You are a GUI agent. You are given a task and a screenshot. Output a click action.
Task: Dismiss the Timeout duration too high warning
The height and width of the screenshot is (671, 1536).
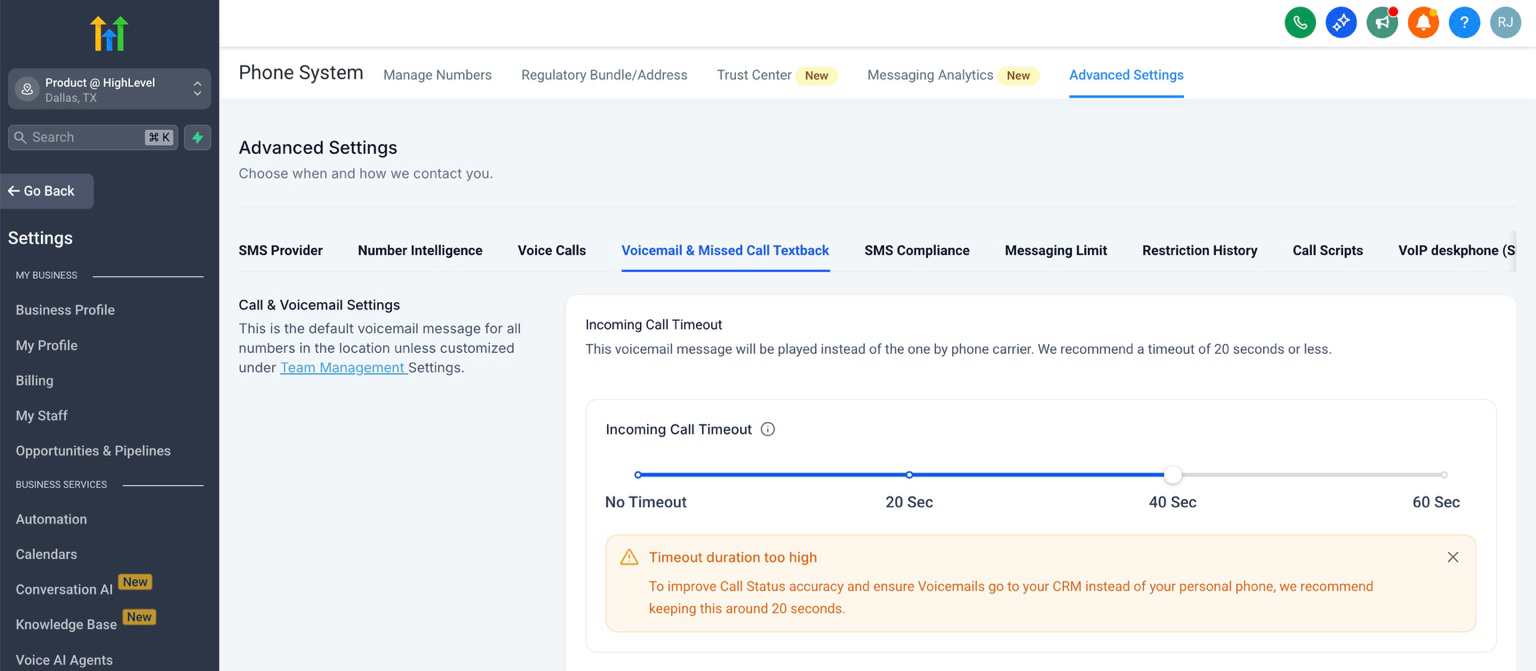click(1453, 557)
